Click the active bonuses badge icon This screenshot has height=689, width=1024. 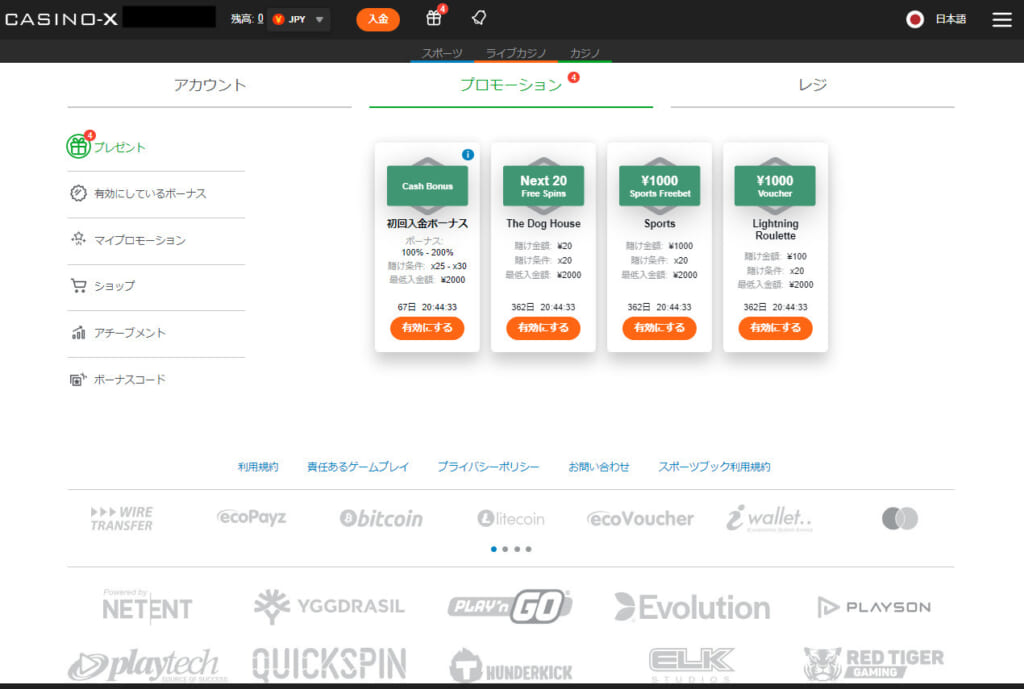tap(78, 193)
